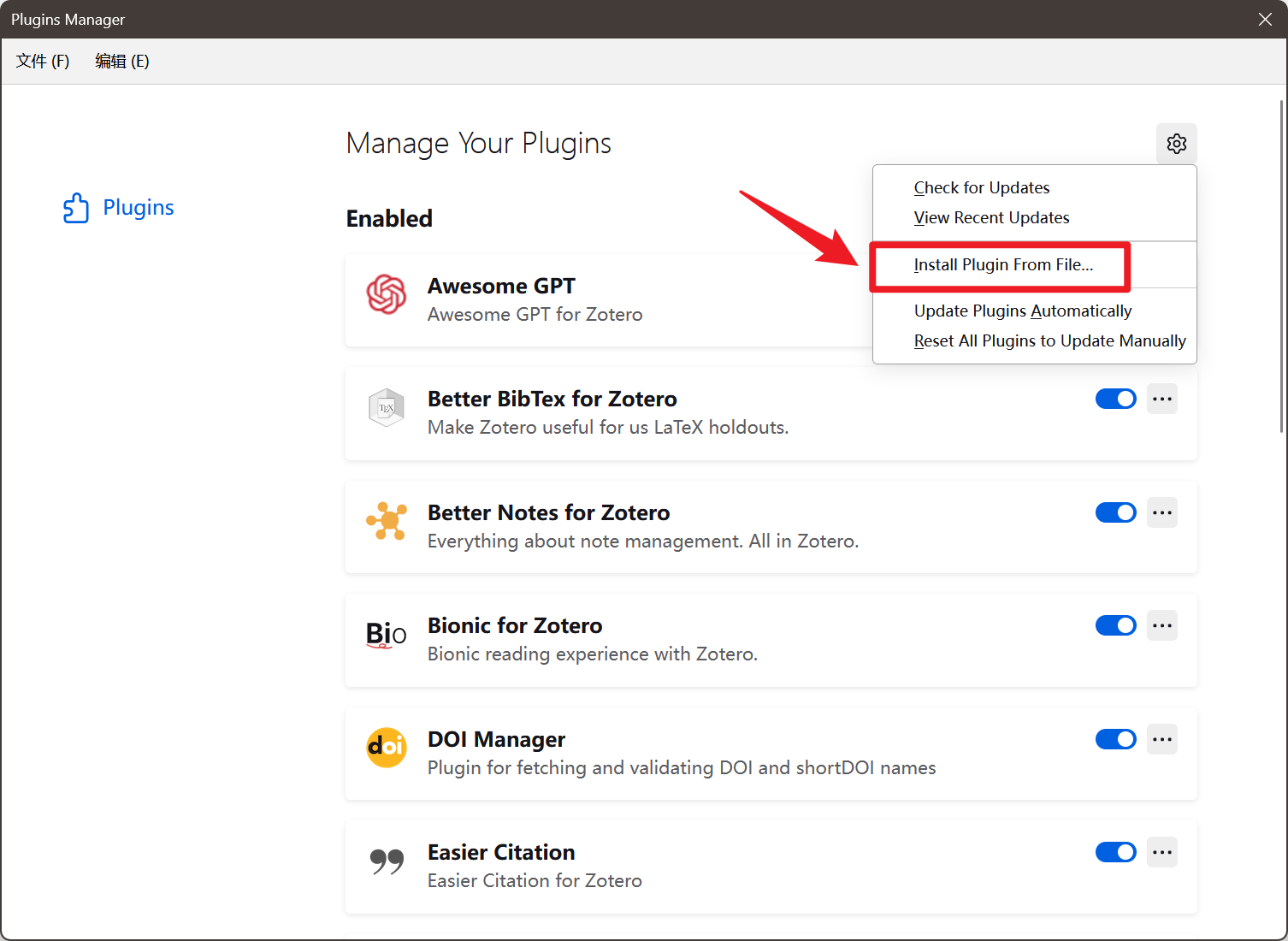Click the Plugins puzzle piece icon
The height and width of the screenshot is (941, 1288).
tap(76, 208)
